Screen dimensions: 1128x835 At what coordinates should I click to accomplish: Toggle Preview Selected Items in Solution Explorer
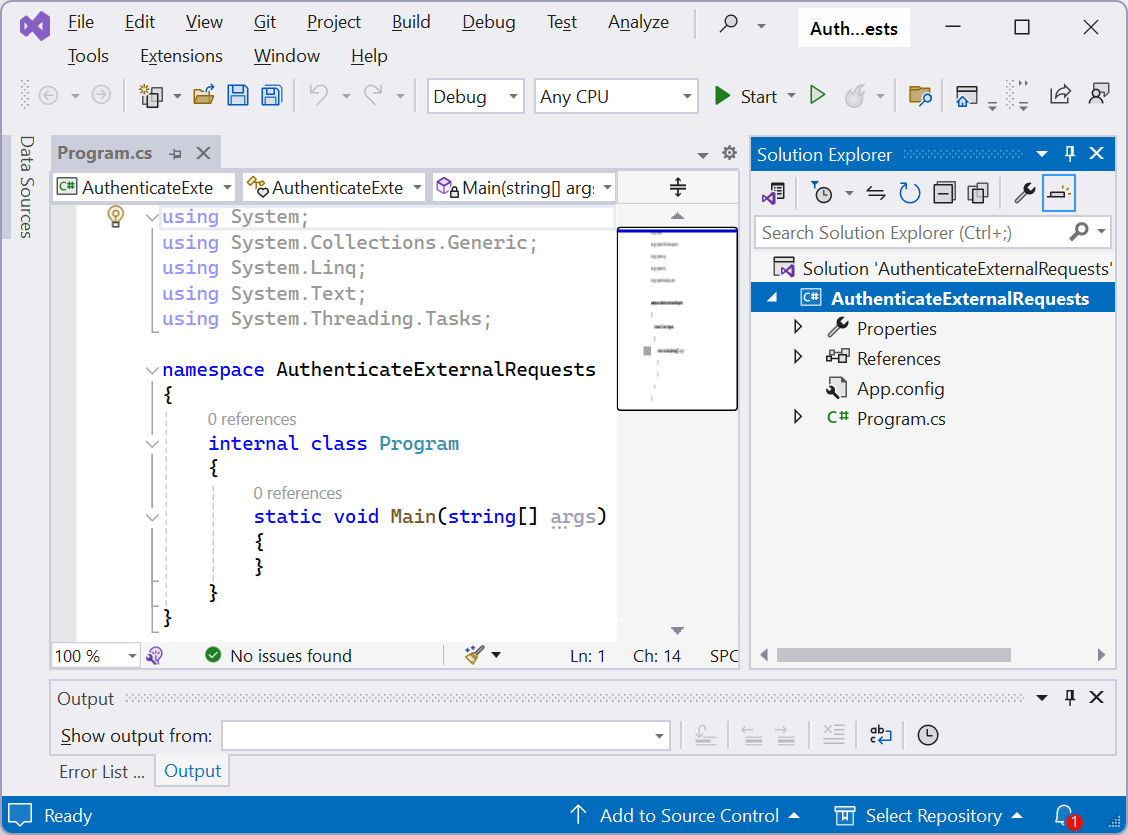(1059, 193)
